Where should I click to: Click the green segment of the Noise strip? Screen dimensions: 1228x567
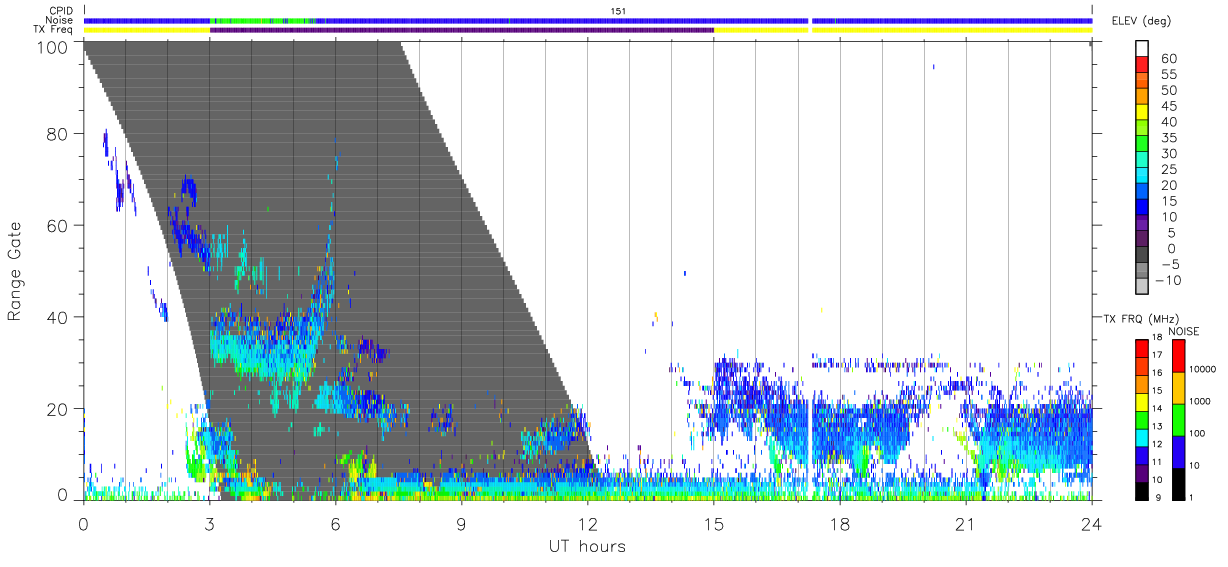pos(262,20)
